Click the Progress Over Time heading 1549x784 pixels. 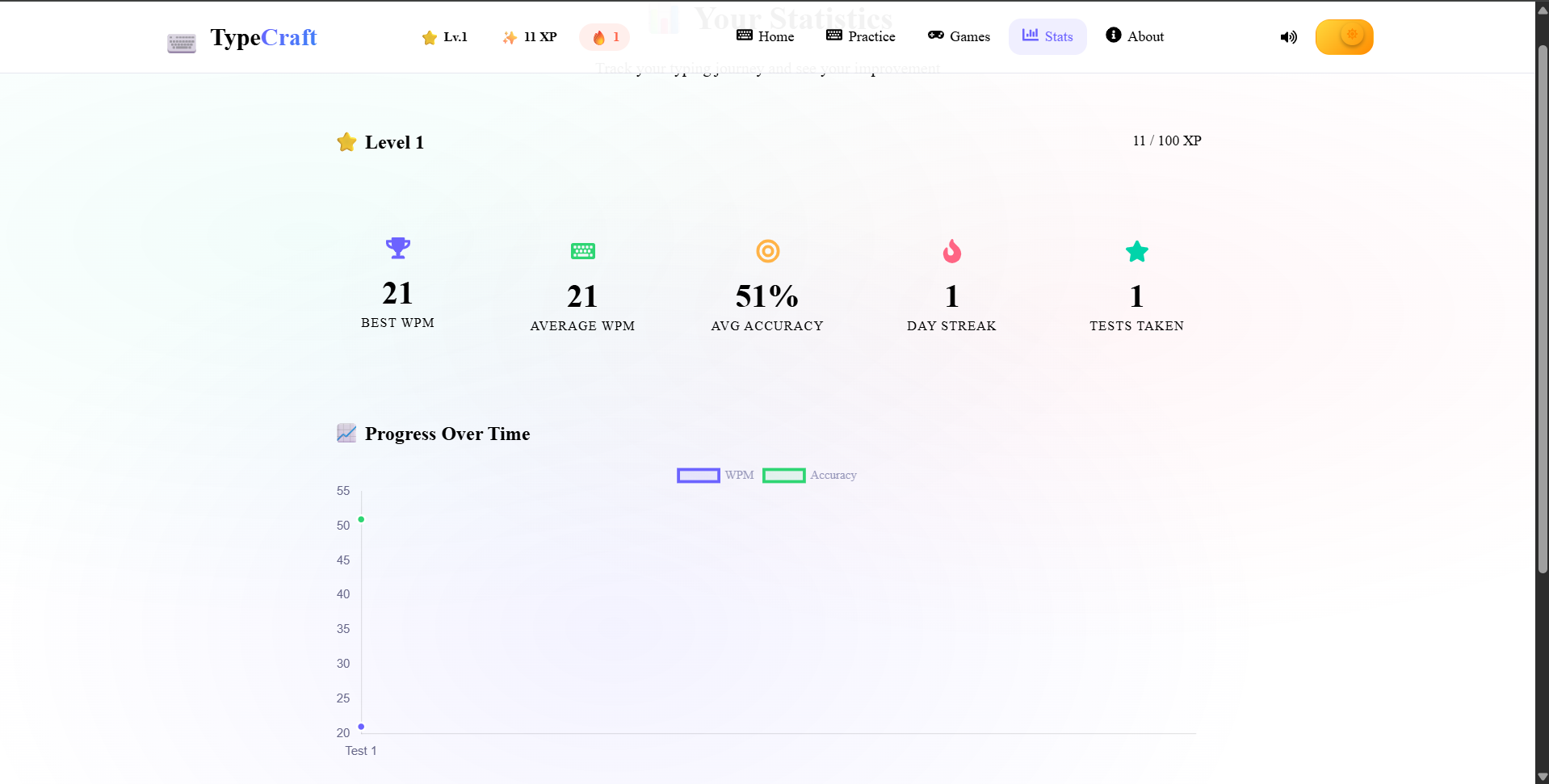tap(447, 434)
